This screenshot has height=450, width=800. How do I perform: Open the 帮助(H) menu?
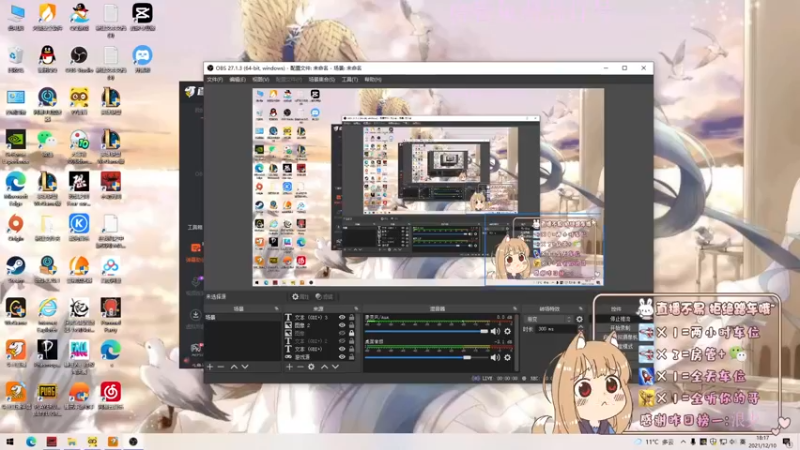point(373,80)
